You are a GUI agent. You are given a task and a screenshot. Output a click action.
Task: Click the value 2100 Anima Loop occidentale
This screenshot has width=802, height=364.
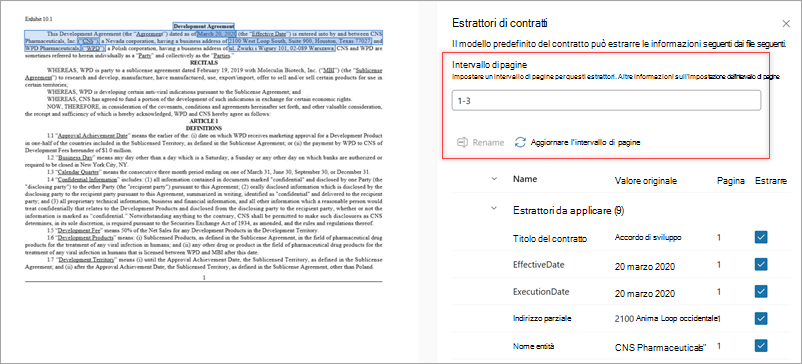click(666, 319)
